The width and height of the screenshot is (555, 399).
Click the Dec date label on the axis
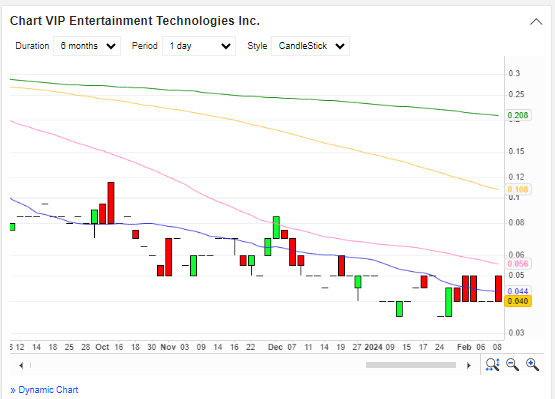275,347
